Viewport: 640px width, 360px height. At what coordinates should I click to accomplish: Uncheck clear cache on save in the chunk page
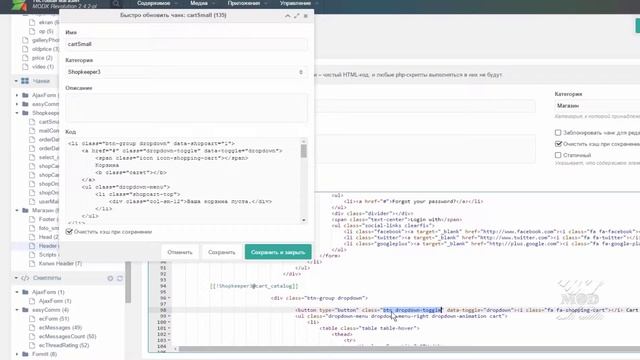point(558,144)
